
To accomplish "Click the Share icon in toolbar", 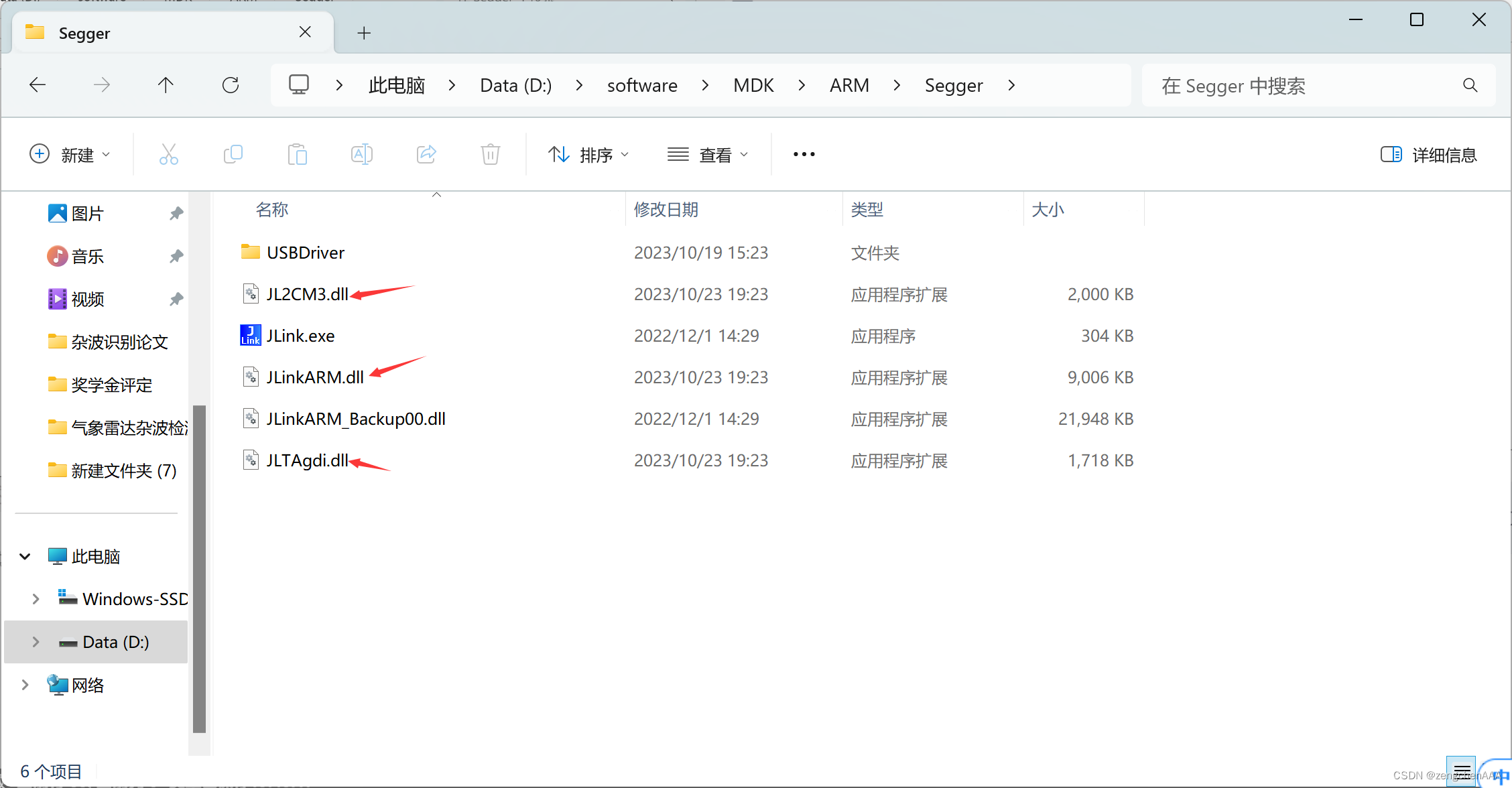I will click(426, 154).
